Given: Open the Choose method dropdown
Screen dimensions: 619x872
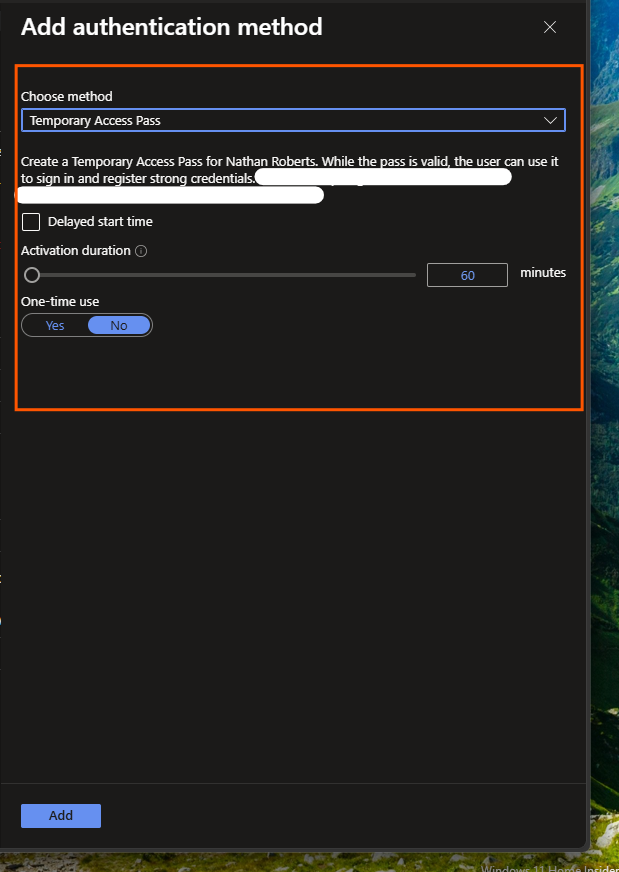Looking at the screenshot, I should pos(293,120).
